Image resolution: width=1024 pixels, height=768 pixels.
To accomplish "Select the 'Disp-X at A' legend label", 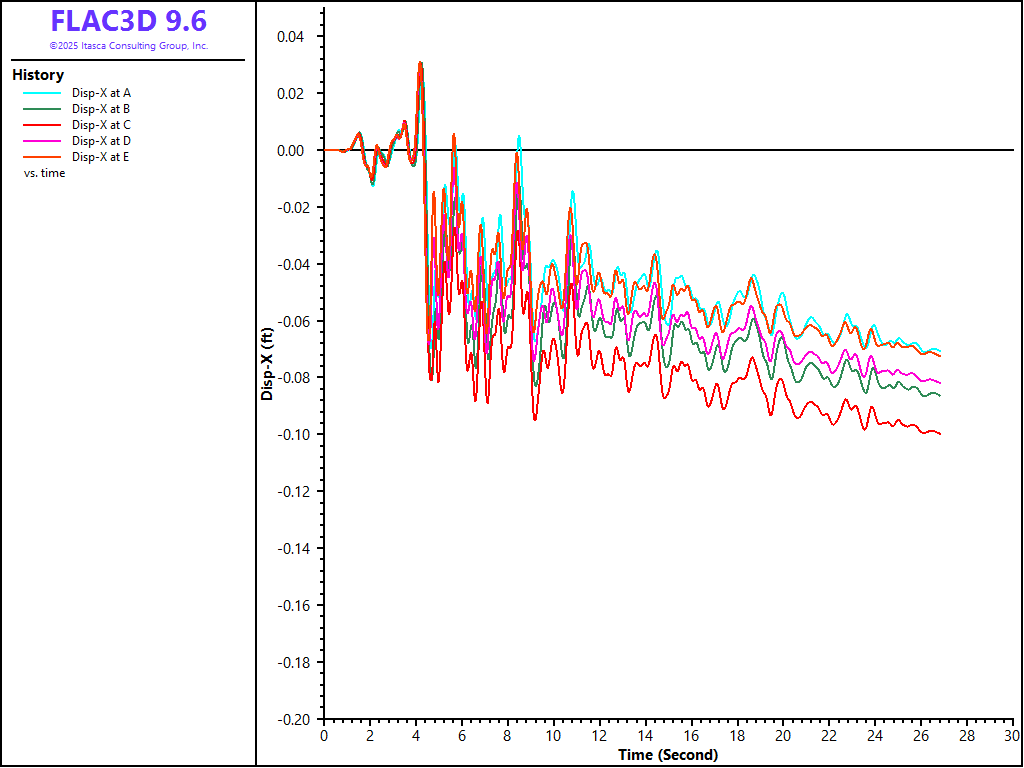I will click(x=101, y=93).
